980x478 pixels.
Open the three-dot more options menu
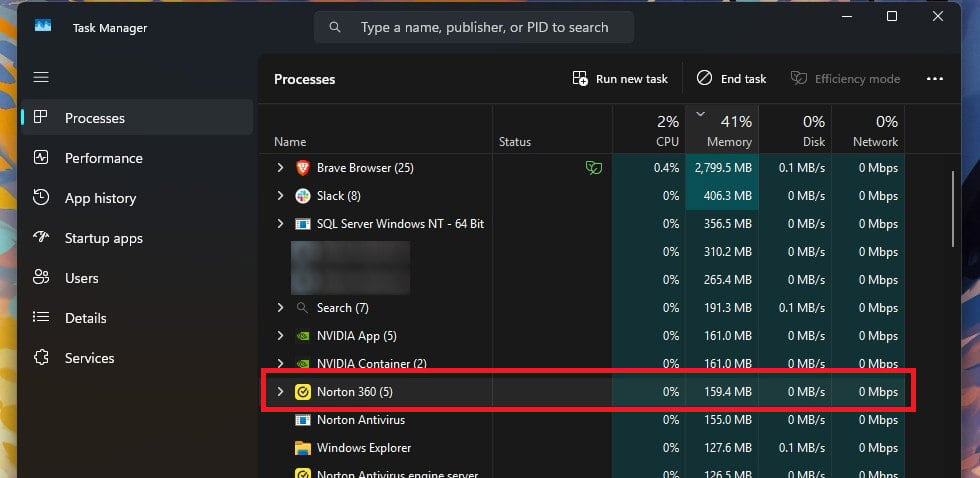pyautogui.click(x=934, y=79)
